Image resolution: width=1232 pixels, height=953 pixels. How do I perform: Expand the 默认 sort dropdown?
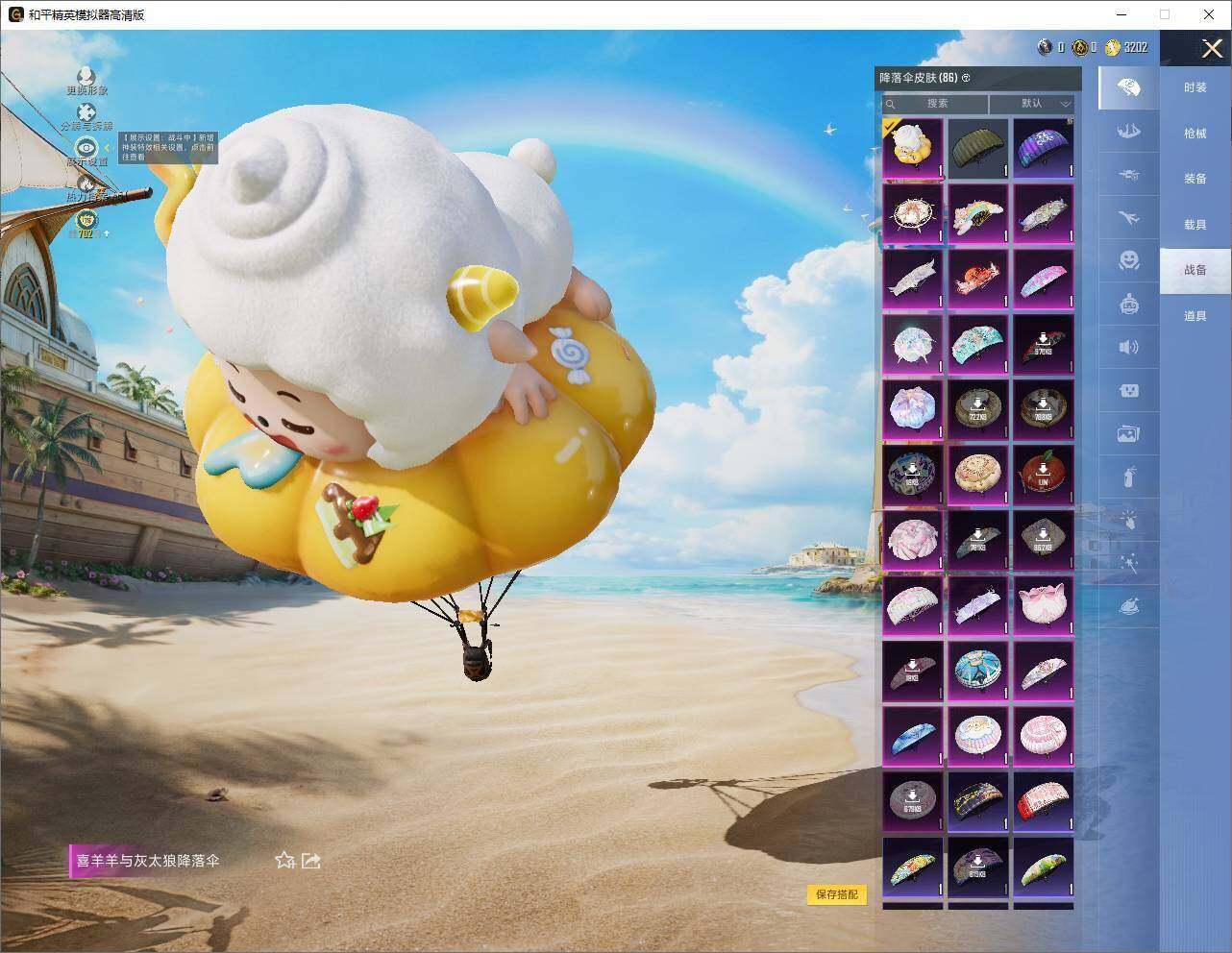pyautogui.click(x=1032, y=104)
